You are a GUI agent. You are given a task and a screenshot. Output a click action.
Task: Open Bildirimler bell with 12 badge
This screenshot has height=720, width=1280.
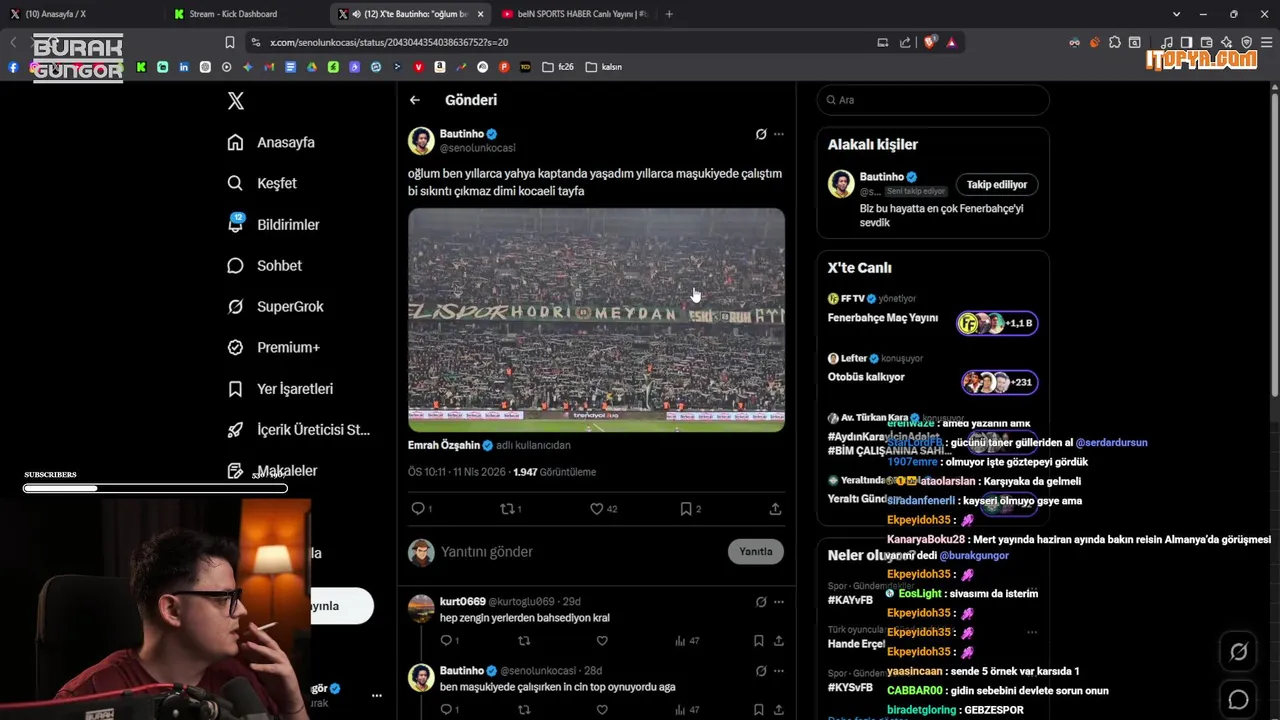[x=236, y=224]
